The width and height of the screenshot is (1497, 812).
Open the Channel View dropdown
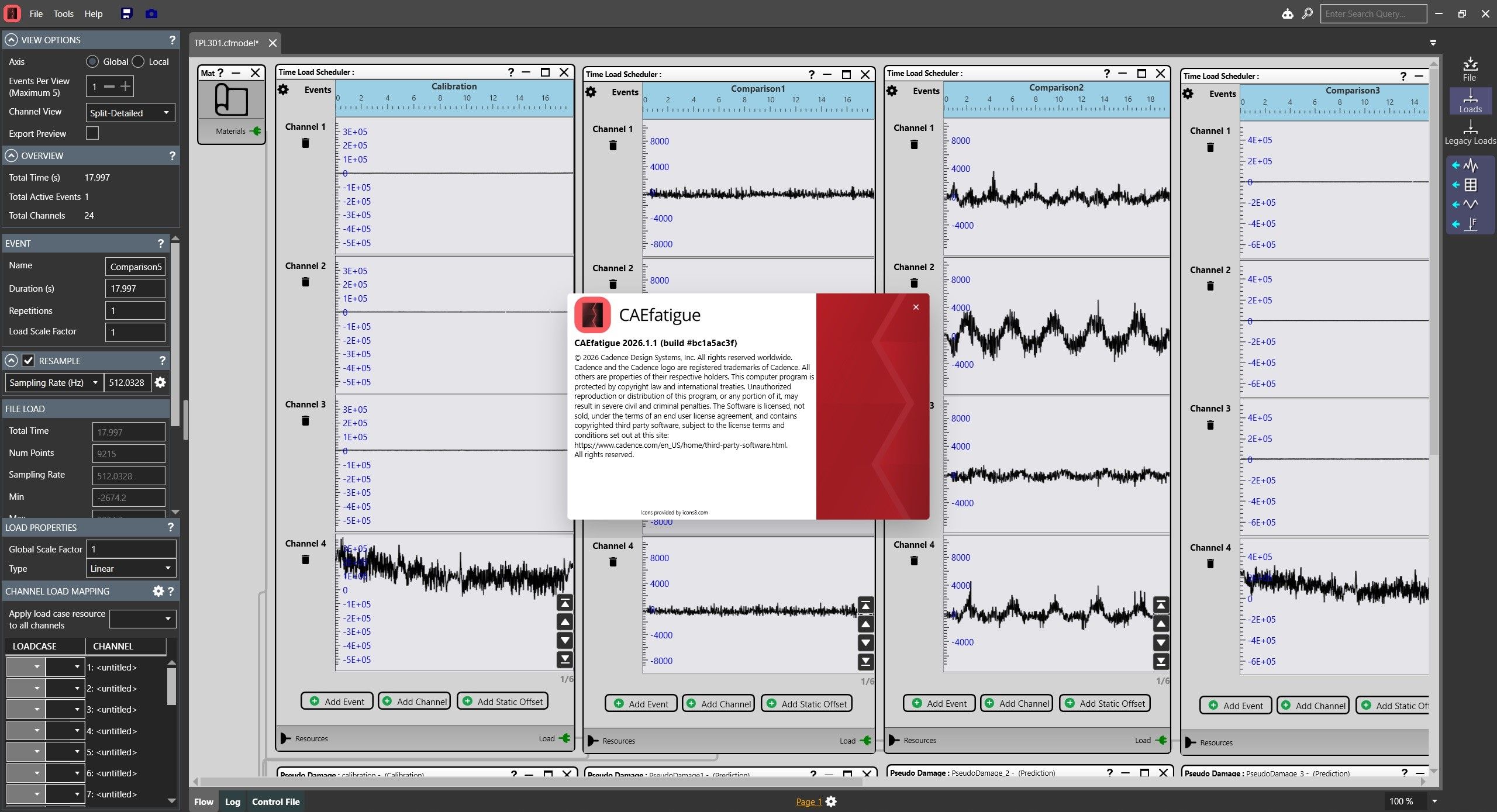[x=130, y=113]
